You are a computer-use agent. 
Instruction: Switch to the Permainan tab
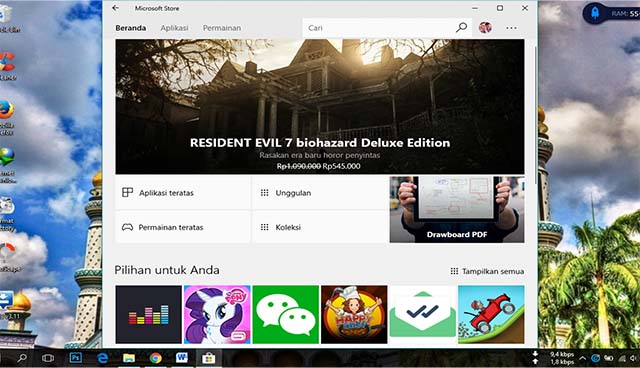click(222, 28)
